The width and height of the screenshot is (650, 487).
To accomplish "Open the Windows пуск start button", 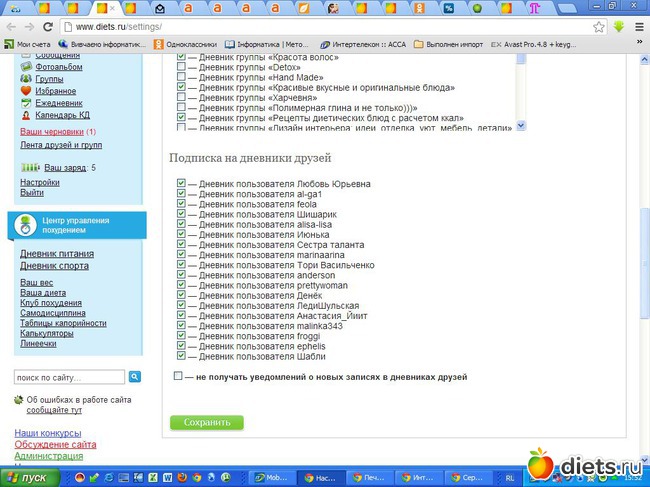I will pyautogui.click(x=27, y=478).
